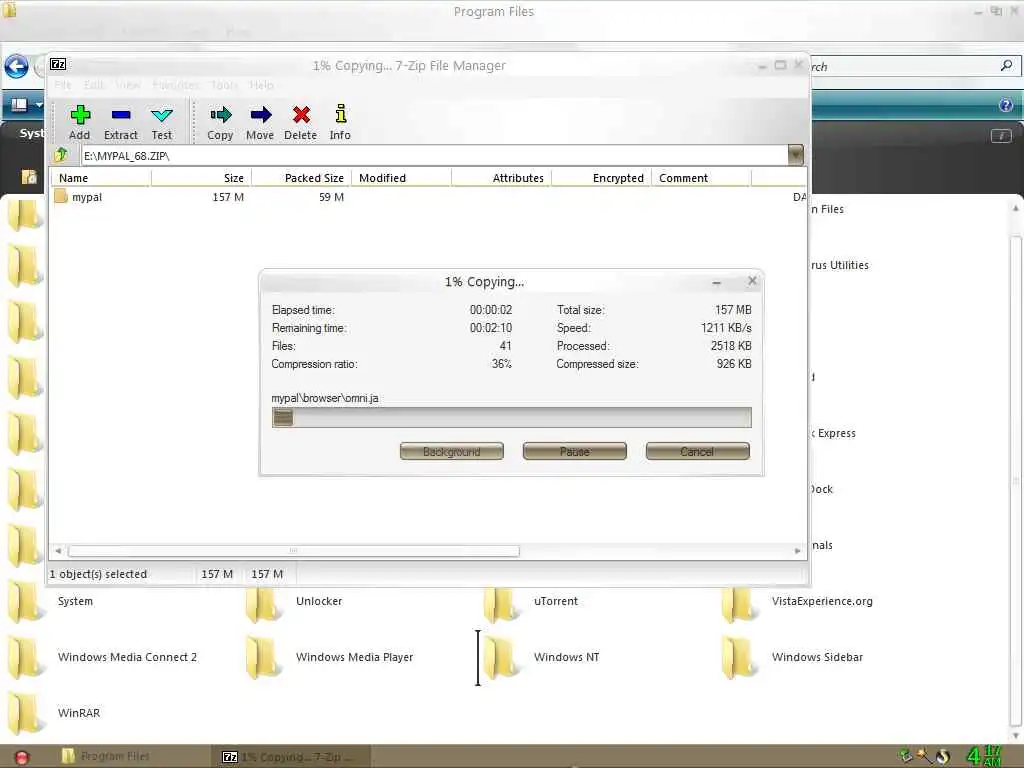
Task: Minimize the copying progress dialog
Action: click(x=716, y=282)
